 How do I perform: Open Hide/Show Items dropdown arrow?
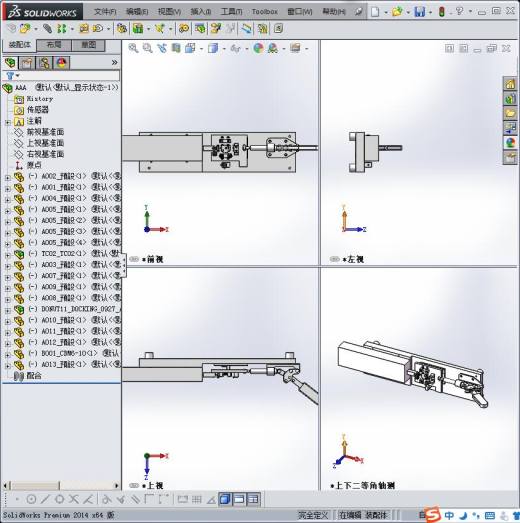coord(247,49)
